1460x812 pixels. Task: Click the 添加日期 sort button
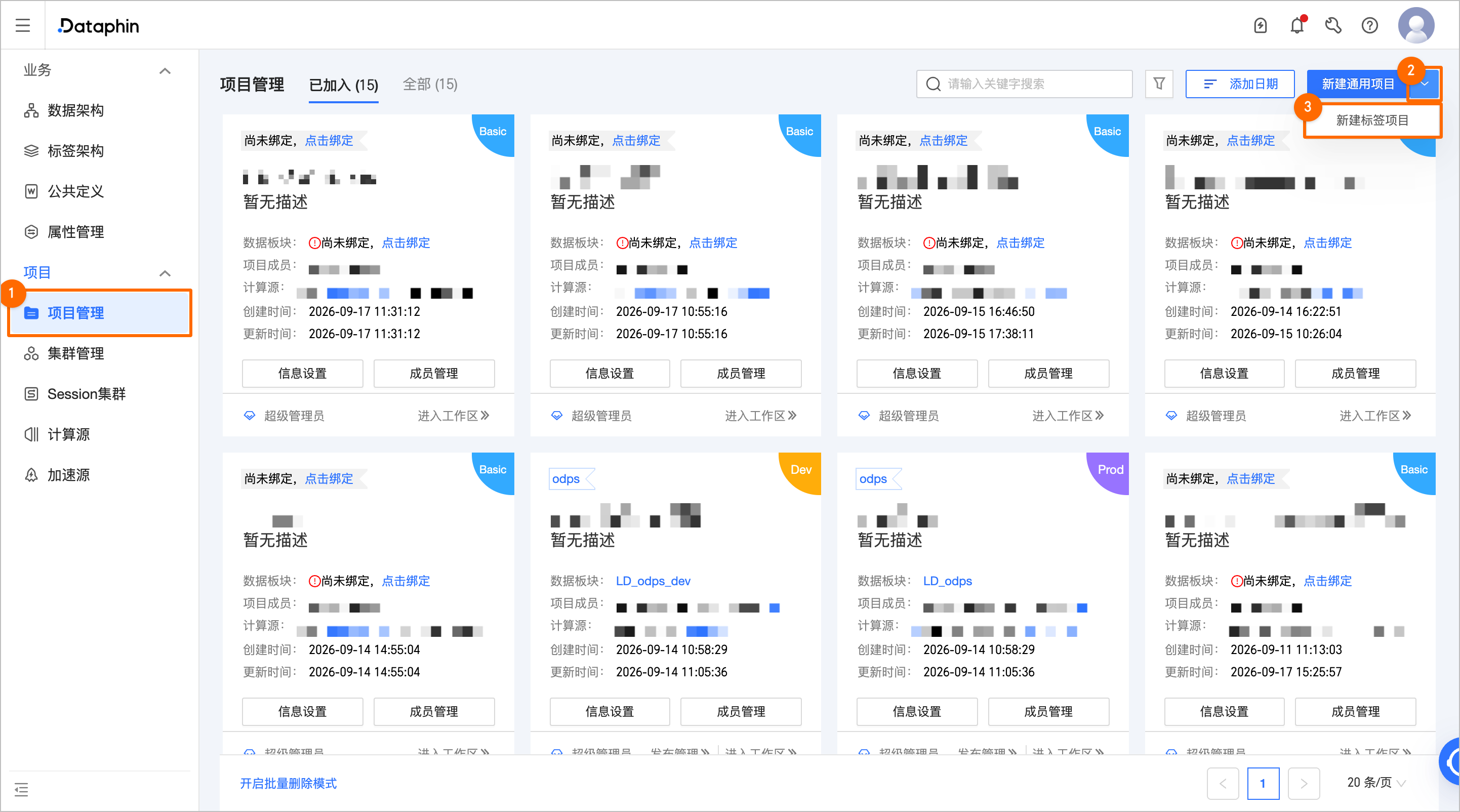[x=1239, y=84]
